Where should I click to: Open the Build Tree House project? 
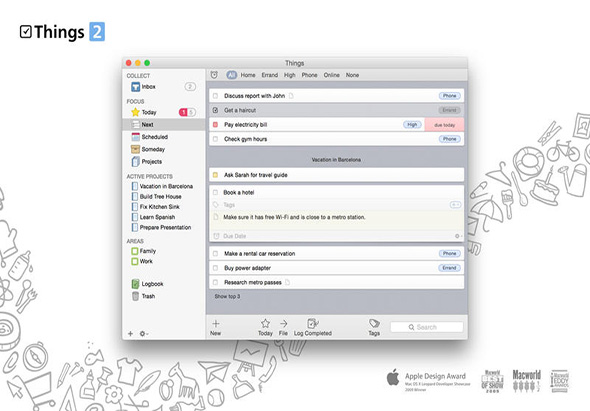point(161,196)
